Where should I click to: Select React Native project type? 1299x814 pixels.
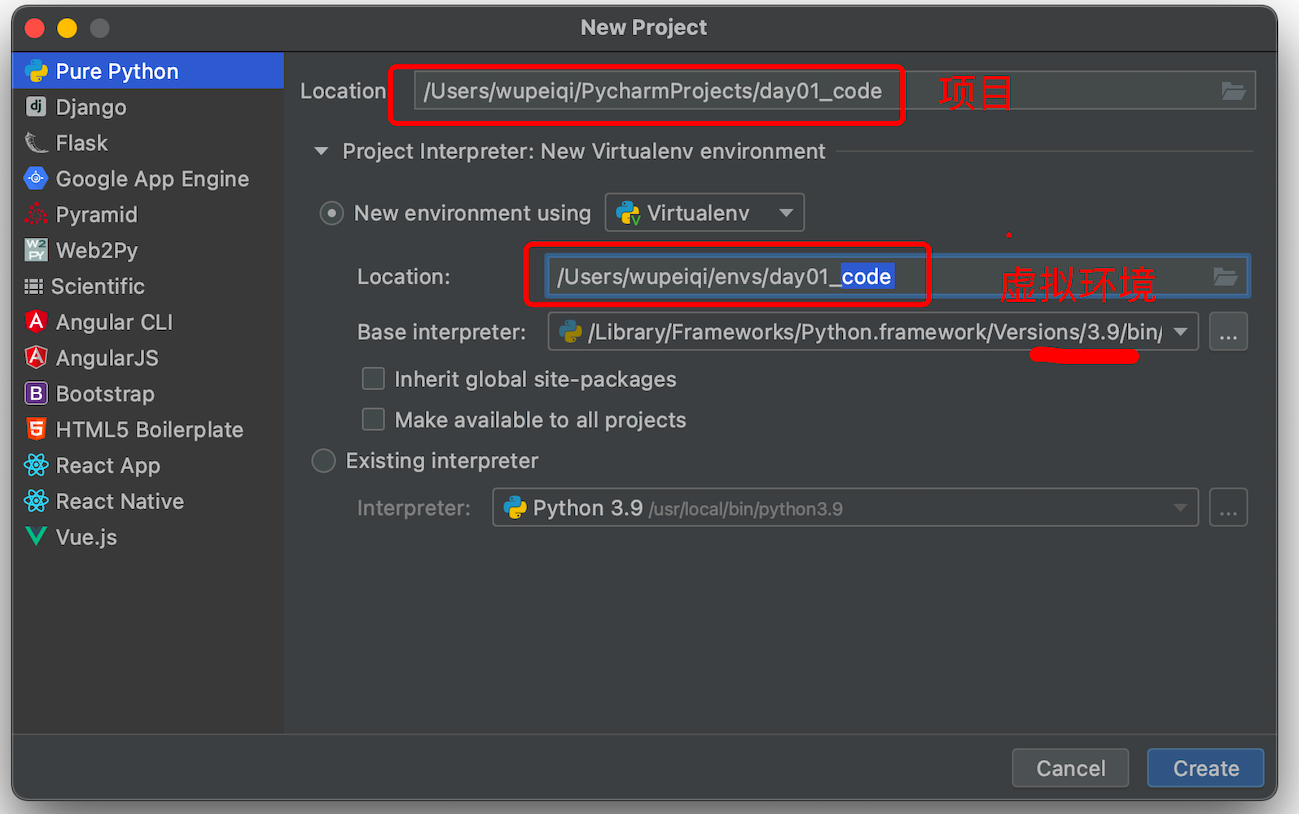[119, 501]
